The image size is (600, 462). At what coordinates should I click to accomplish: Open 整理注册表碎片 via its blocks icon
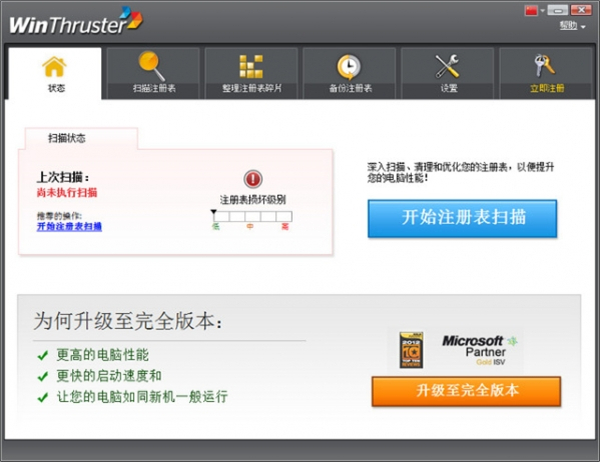tap(250, 67)
